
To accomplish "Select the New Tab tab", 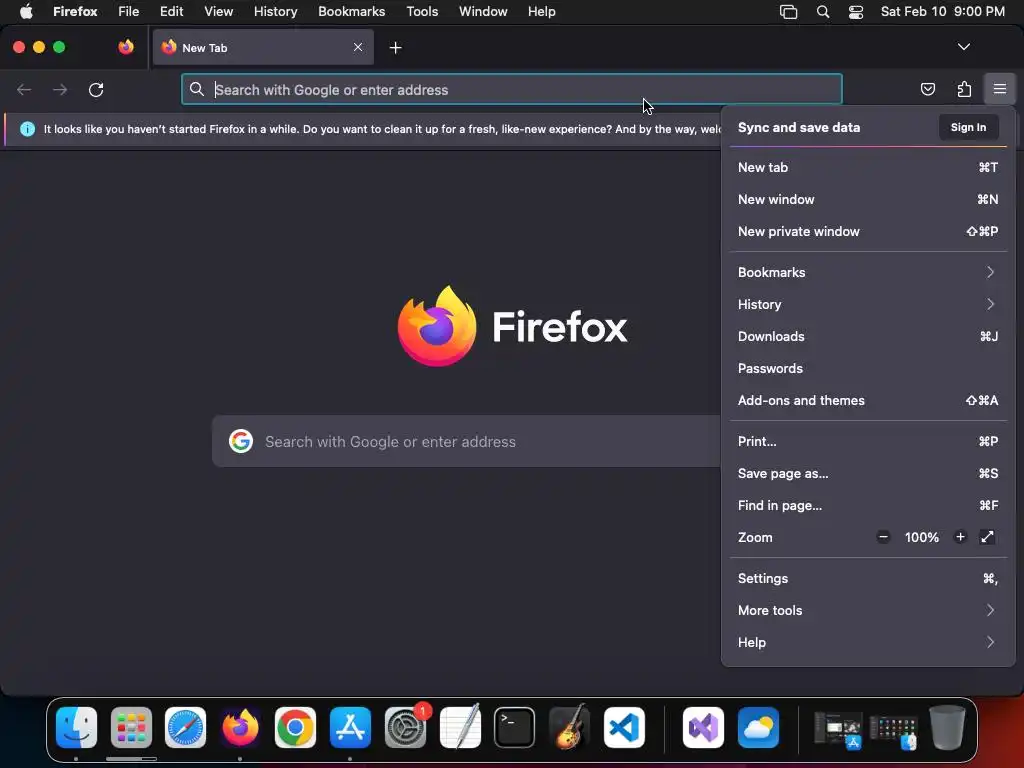I will point(263,47).
